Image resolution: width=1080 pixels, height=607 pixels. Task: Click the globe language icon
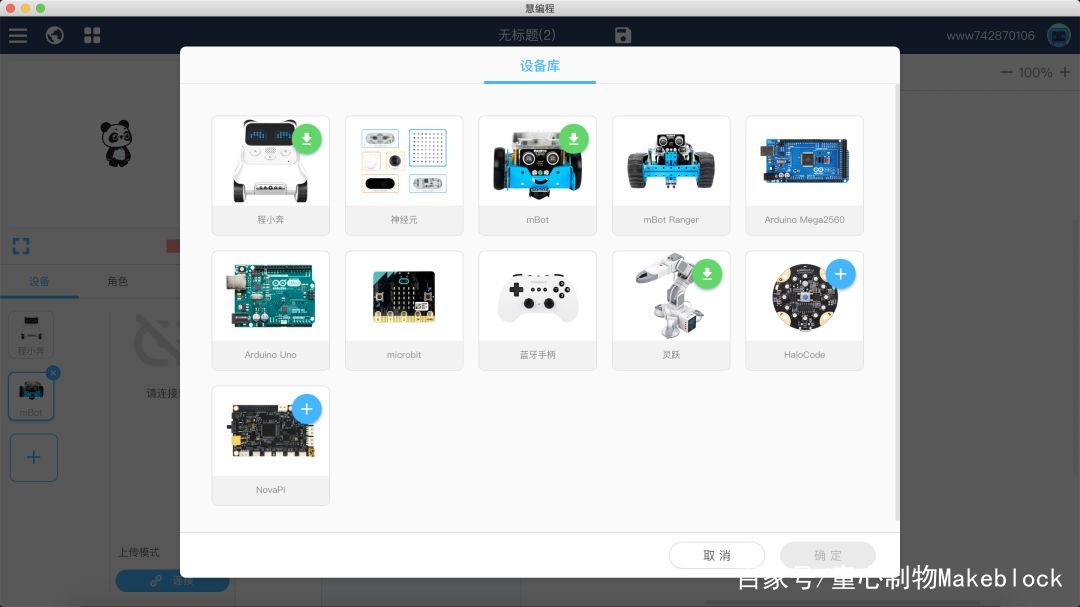(55, 35)
